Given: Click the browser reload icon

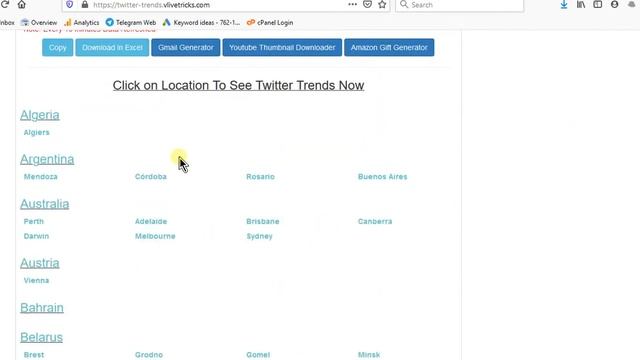Looking at the screenshot, I should click(x=4, y=4).
